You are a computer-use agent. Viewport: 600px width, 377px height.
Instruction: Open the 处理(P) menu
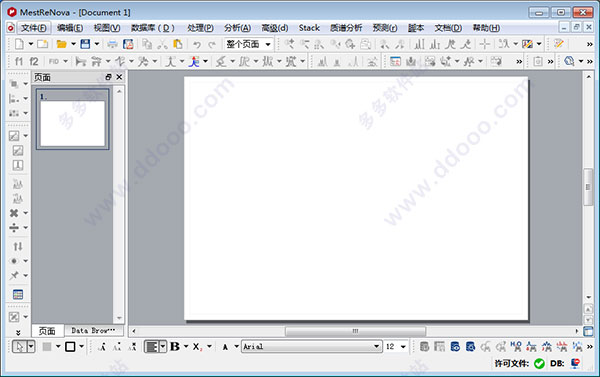pos(200,28)
